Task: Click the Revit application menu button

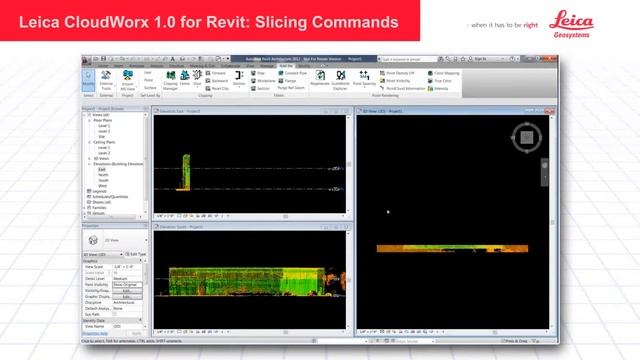Action: pos(86,61)
